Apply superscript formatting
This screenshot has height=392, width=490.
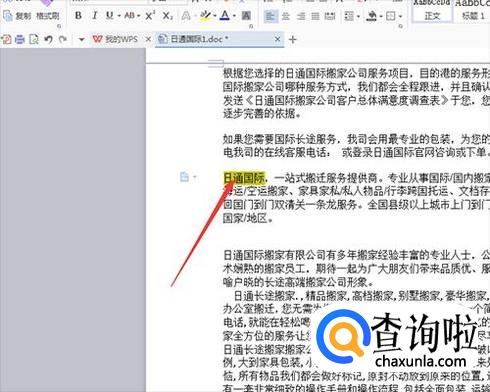tap(150, 15)
